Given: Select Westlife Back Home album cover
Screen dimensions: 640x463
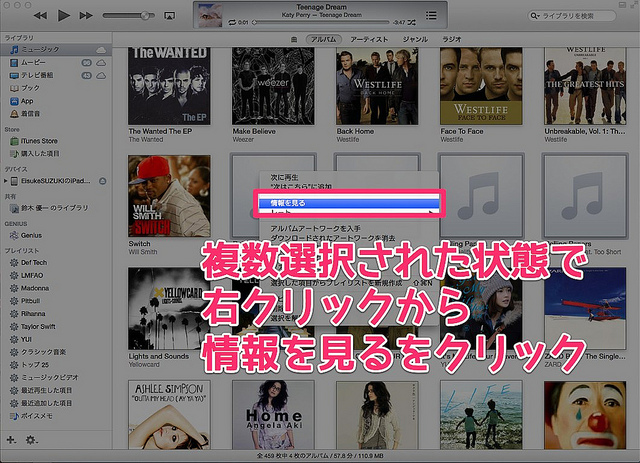Looking at the screenshot, I should coord(377,86).
